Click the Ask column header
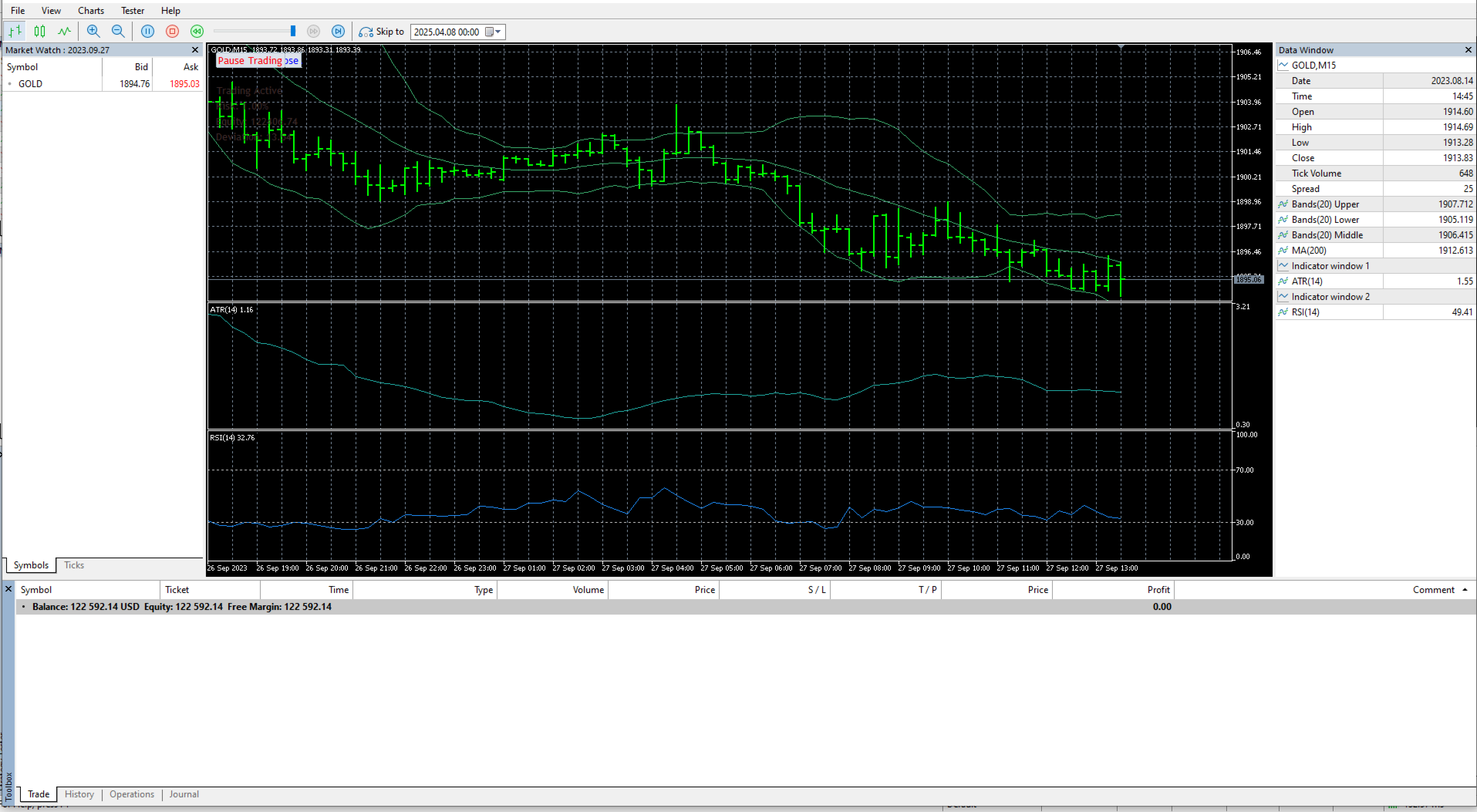1477x812 pixels. pos(177,67)
